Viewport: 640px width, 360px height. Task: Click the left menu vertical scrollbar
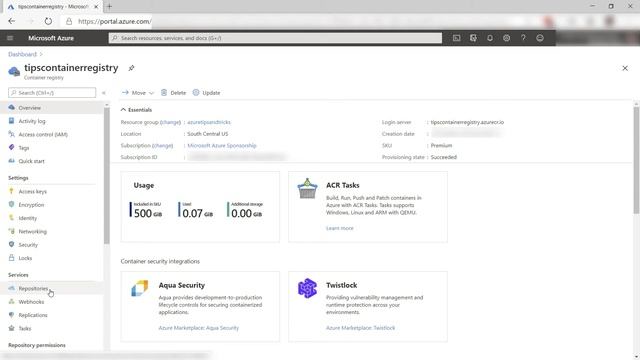pyautogui.click(x=107, y=176)
